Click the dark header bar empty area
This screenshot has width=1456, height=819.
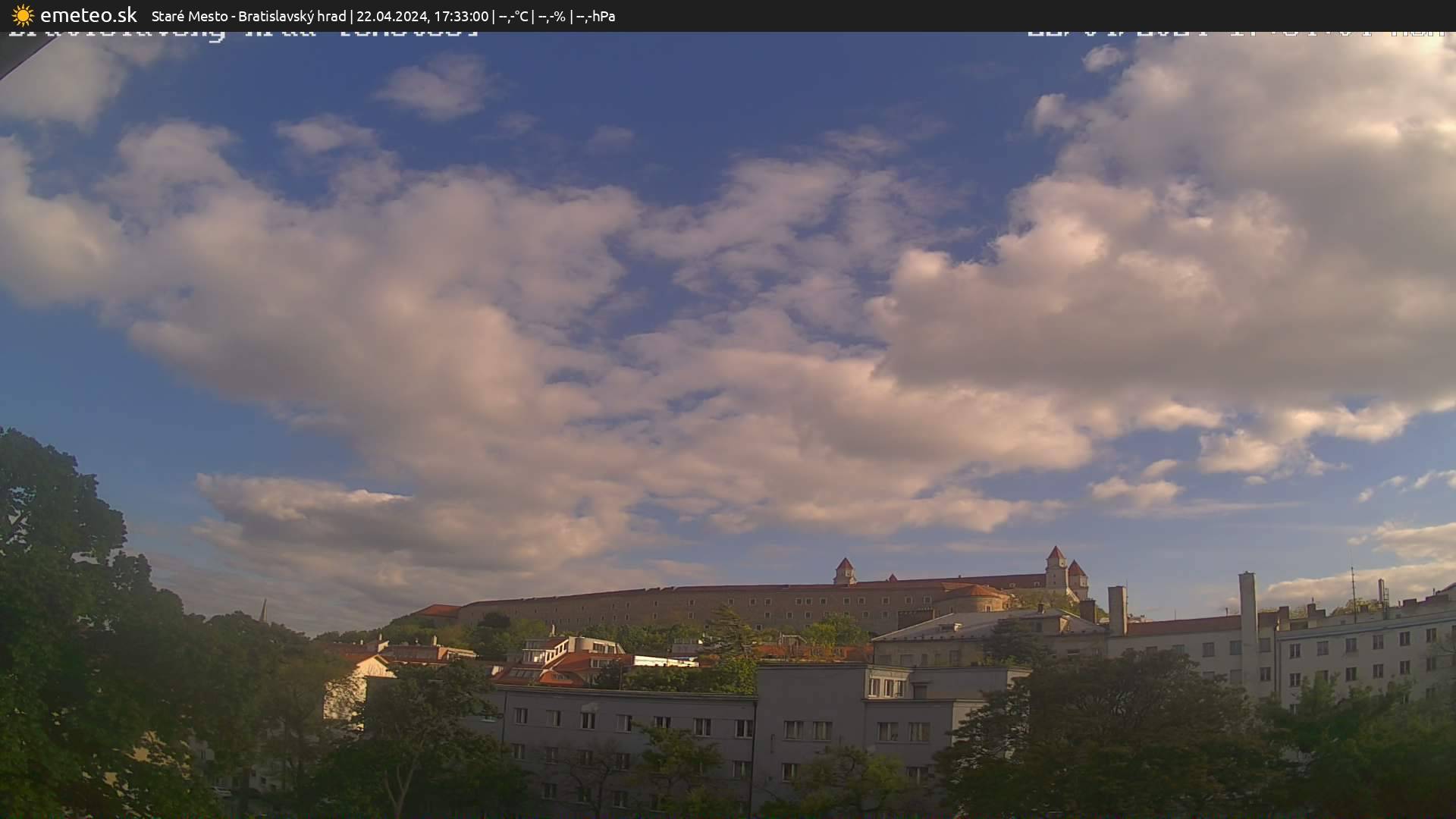(986, 15)
